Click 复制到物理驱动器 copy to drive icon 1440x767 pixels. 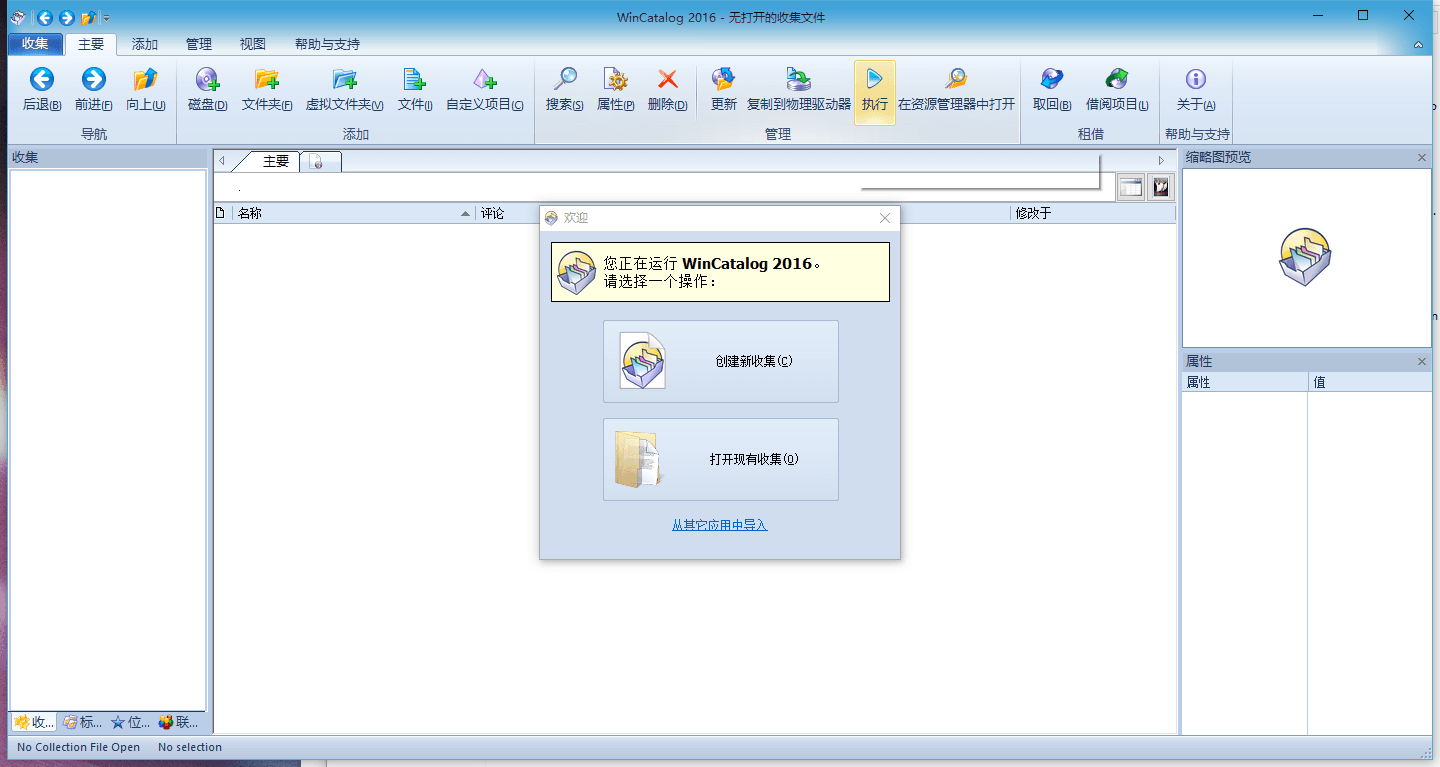tap(798, 80)
